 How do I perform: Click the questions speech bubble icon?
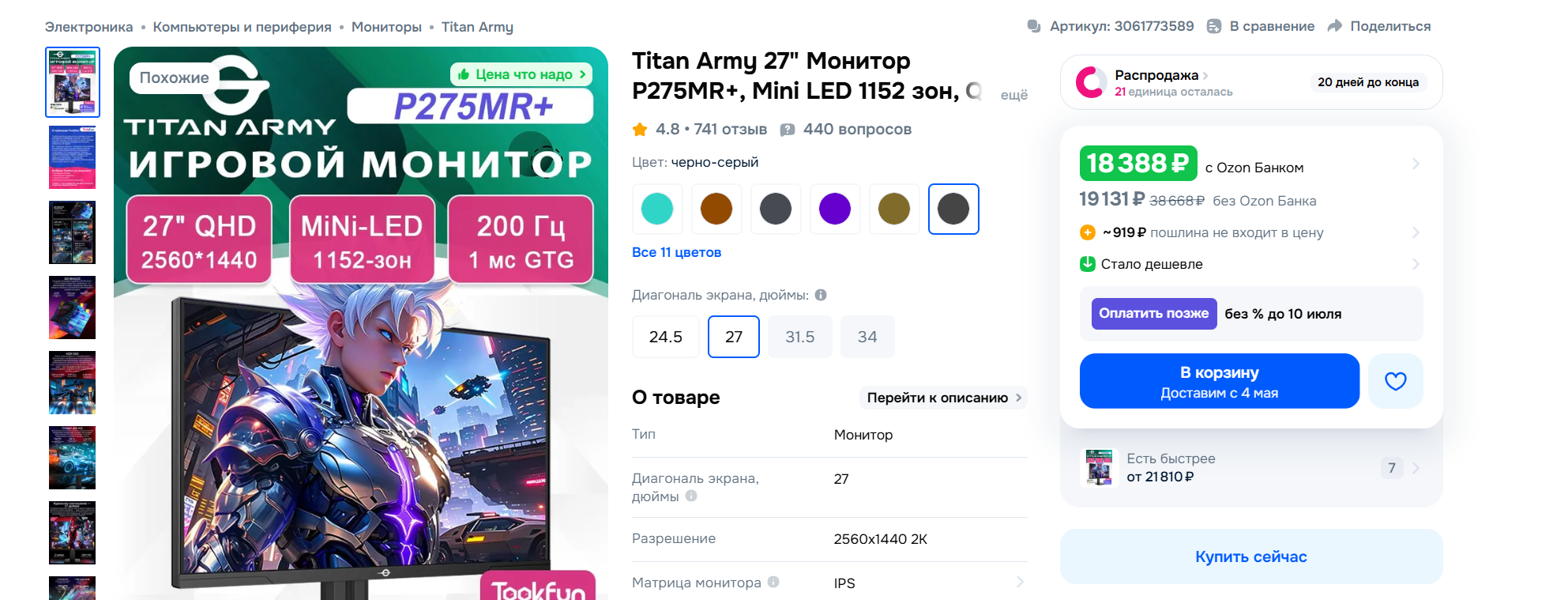(x=788, y=130)
